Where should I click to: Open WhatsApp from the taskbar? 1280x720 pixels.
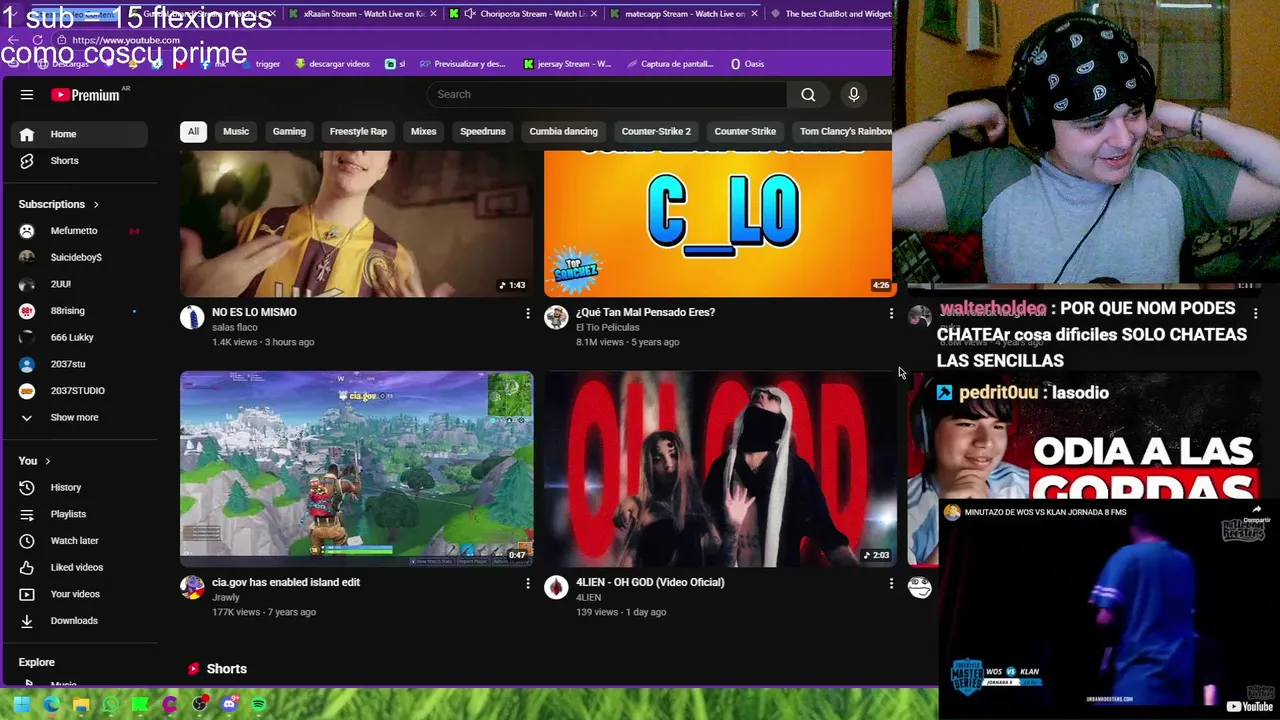(x=110, y=705)
